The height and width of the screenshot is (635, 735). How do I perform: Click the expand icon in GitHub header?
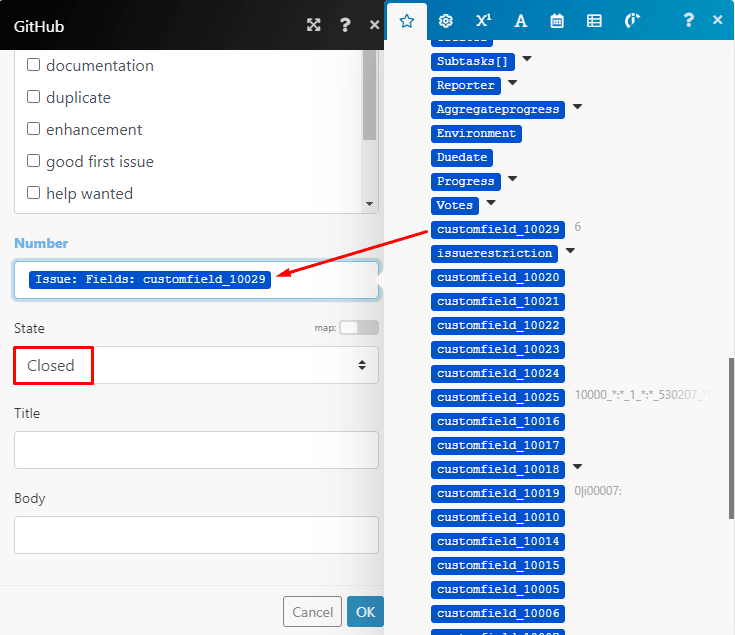[314, 25]
